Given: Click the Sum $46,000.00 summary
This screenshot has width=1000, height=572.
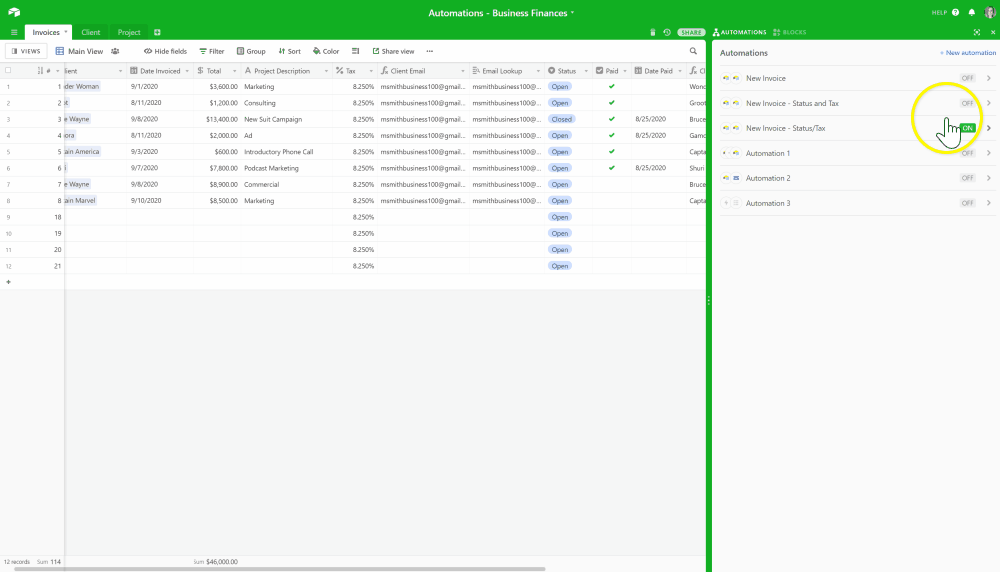Looking at the screenshot, I should click(x=216, y=562).
